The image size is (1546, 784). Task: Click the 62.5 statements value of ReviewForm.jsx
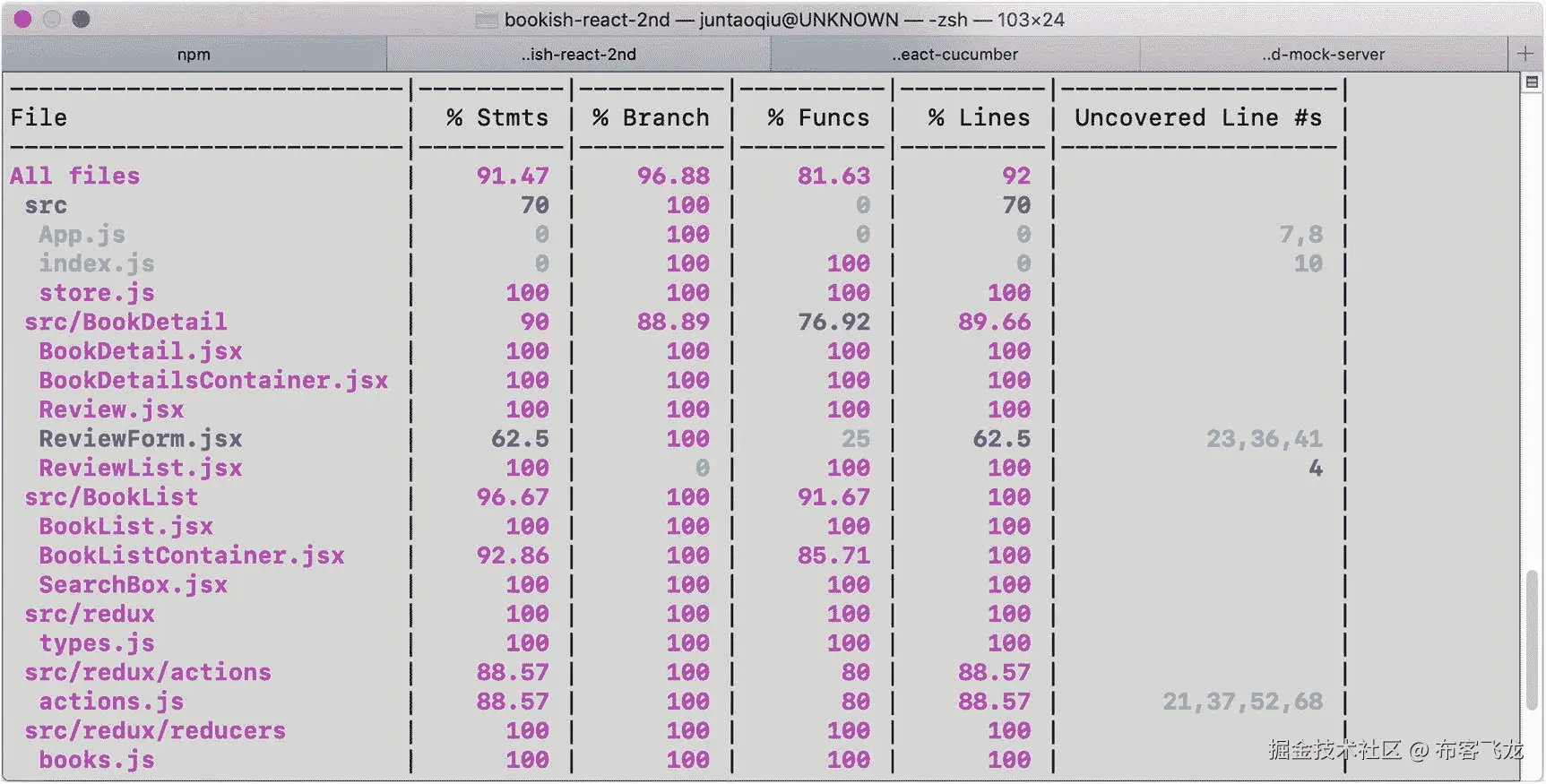click(x=520, y=439)
